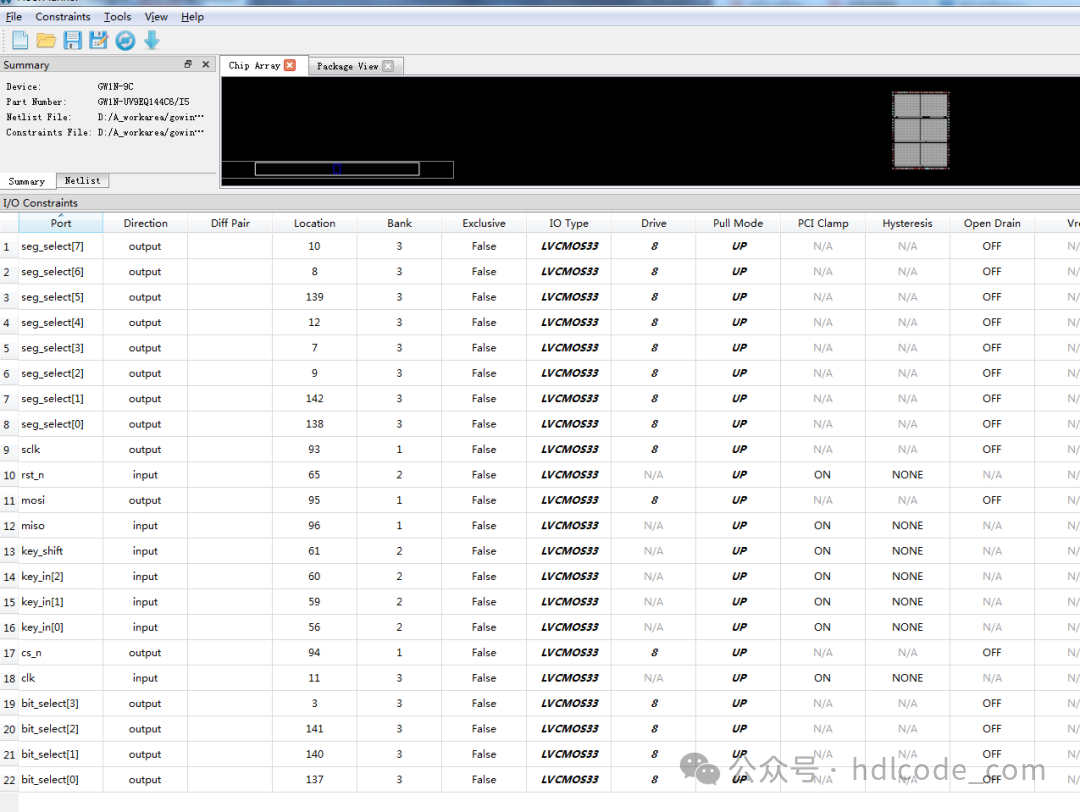Click the Drive column header

654,223
